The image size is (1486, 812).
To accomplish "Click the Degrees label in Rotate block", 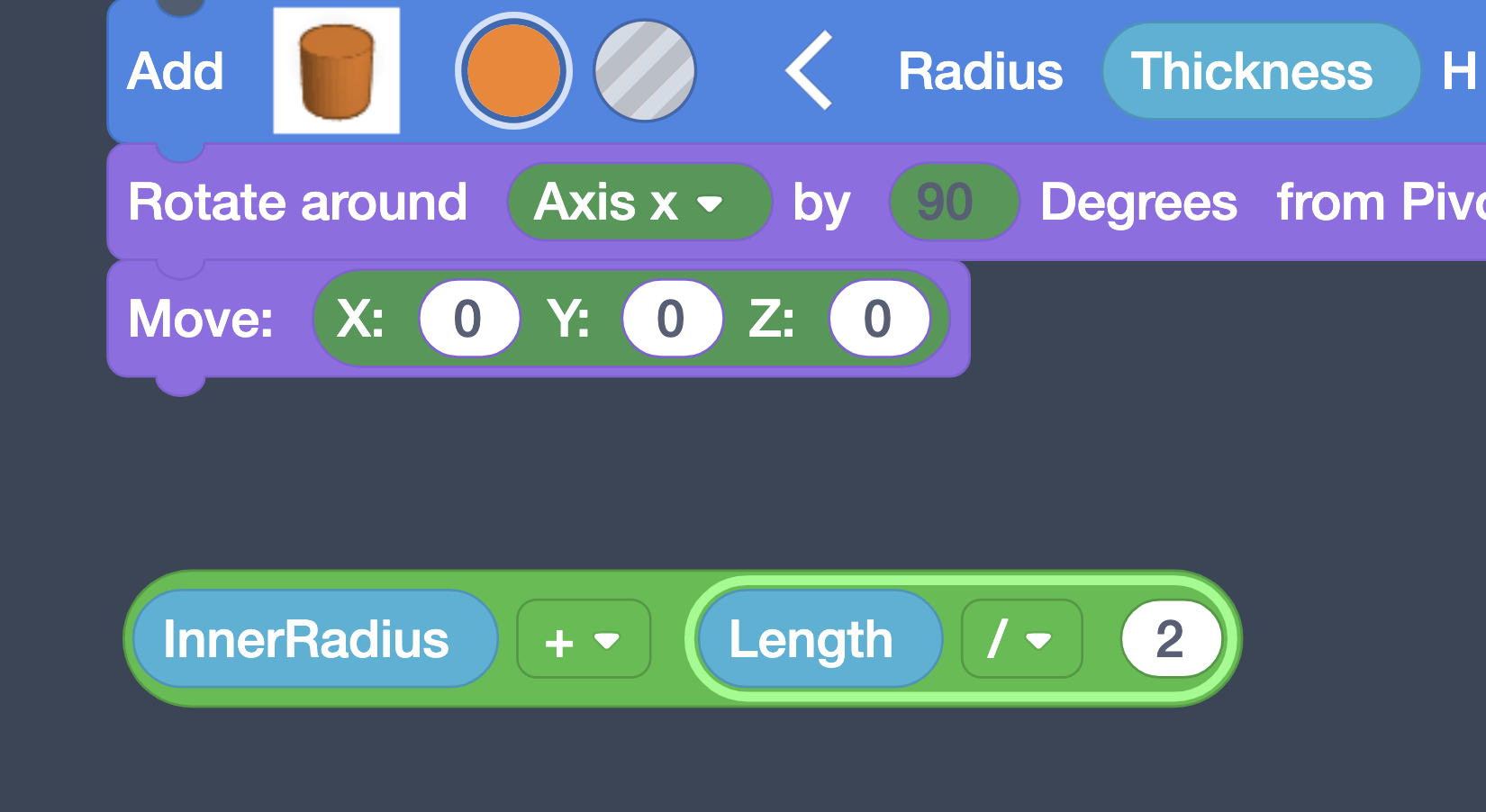I will (x=1138, y=202).
